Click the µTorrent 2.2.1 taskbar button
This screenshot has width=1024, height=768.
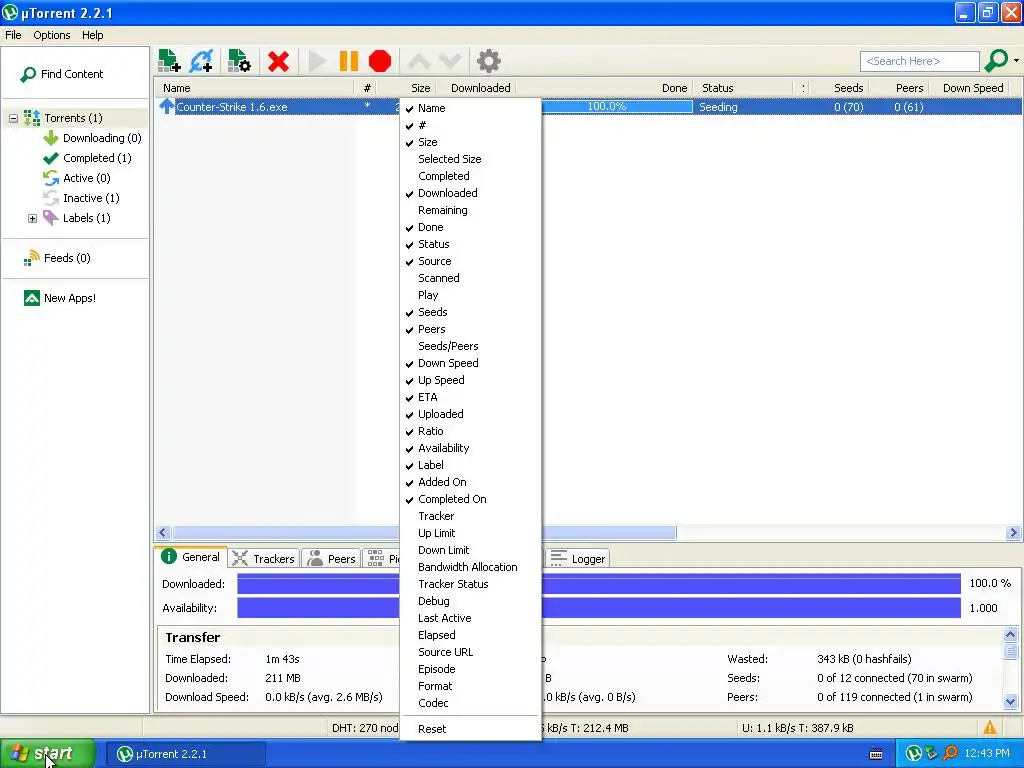tap(186, 754)
